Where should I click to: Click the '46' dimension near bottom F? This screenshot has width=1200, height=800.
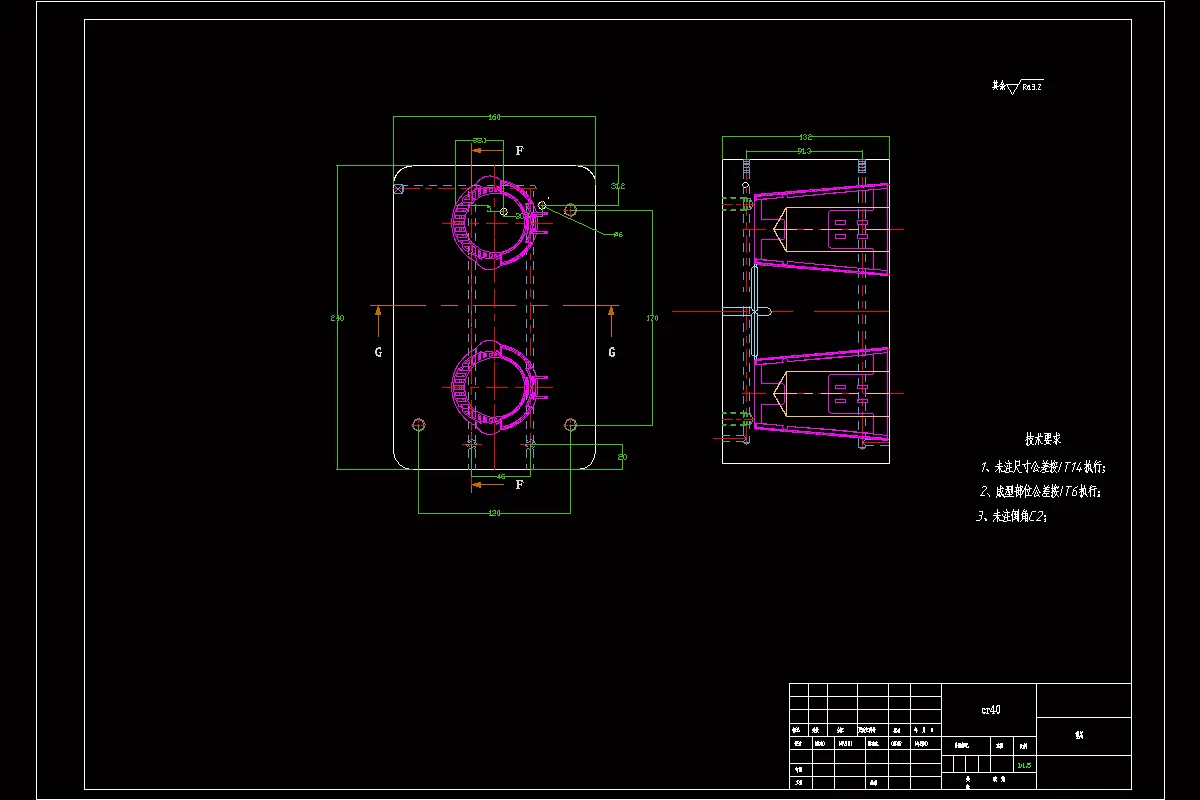tap(501, 477)
